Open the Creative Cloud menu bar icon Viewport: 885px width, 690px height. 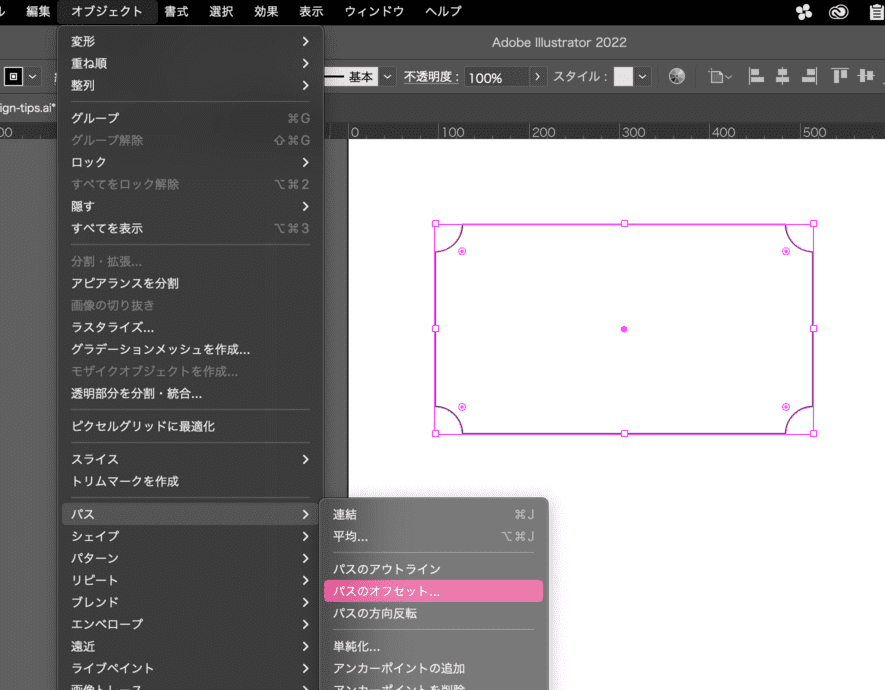pos(838,12)
